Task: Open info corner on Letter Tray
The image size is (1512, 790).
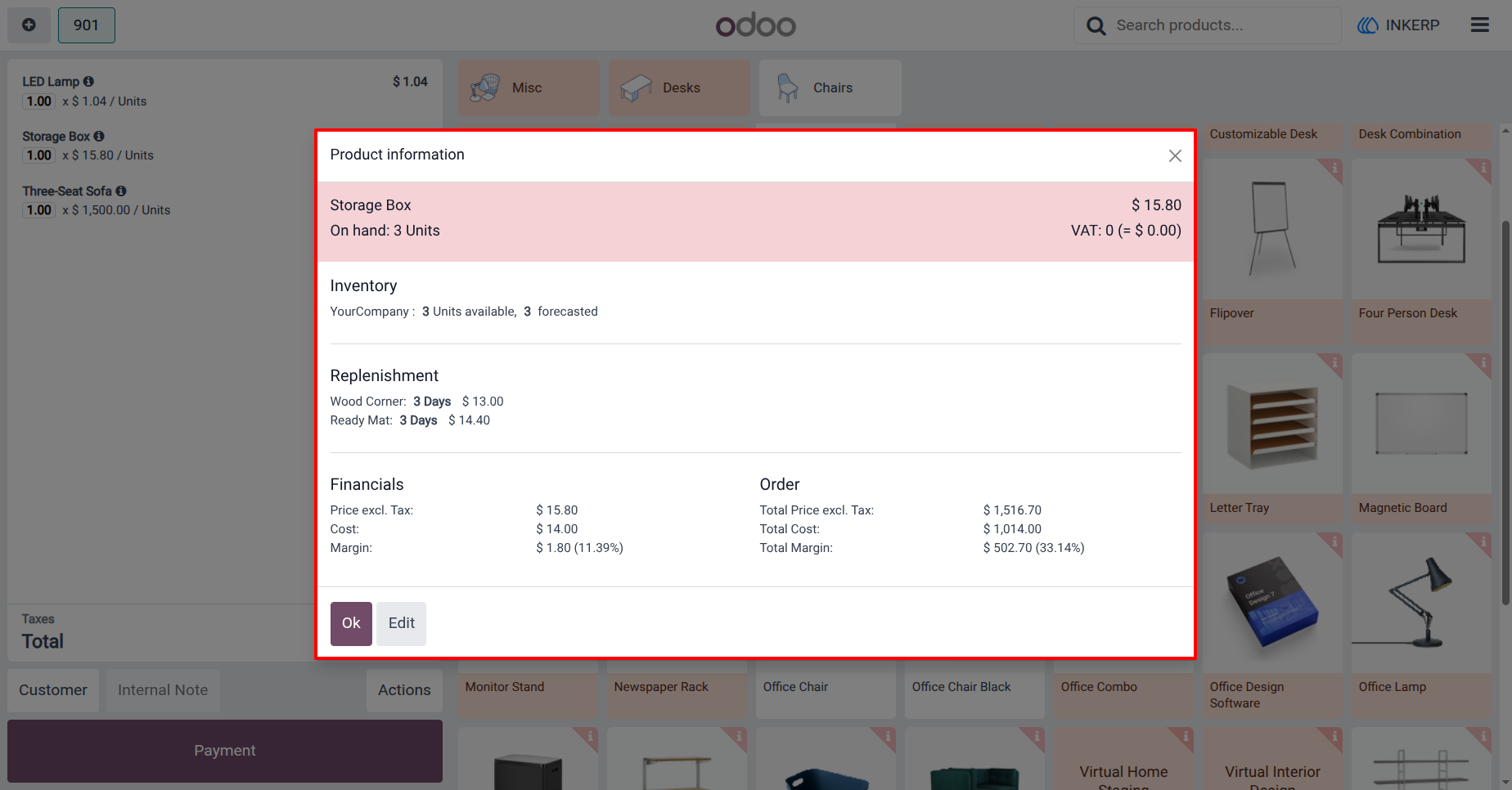Action: pyautogui.click(x=1334, y=362)
